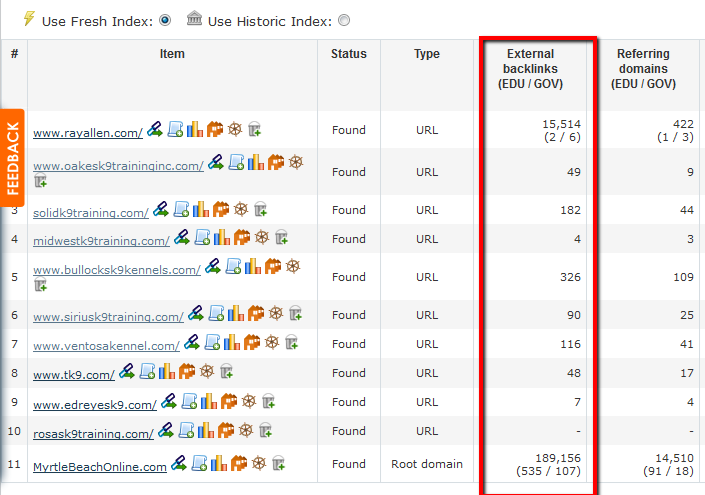Open the MyrtleBeachOnline.com link
705x495 pixels.
(100, 467)
